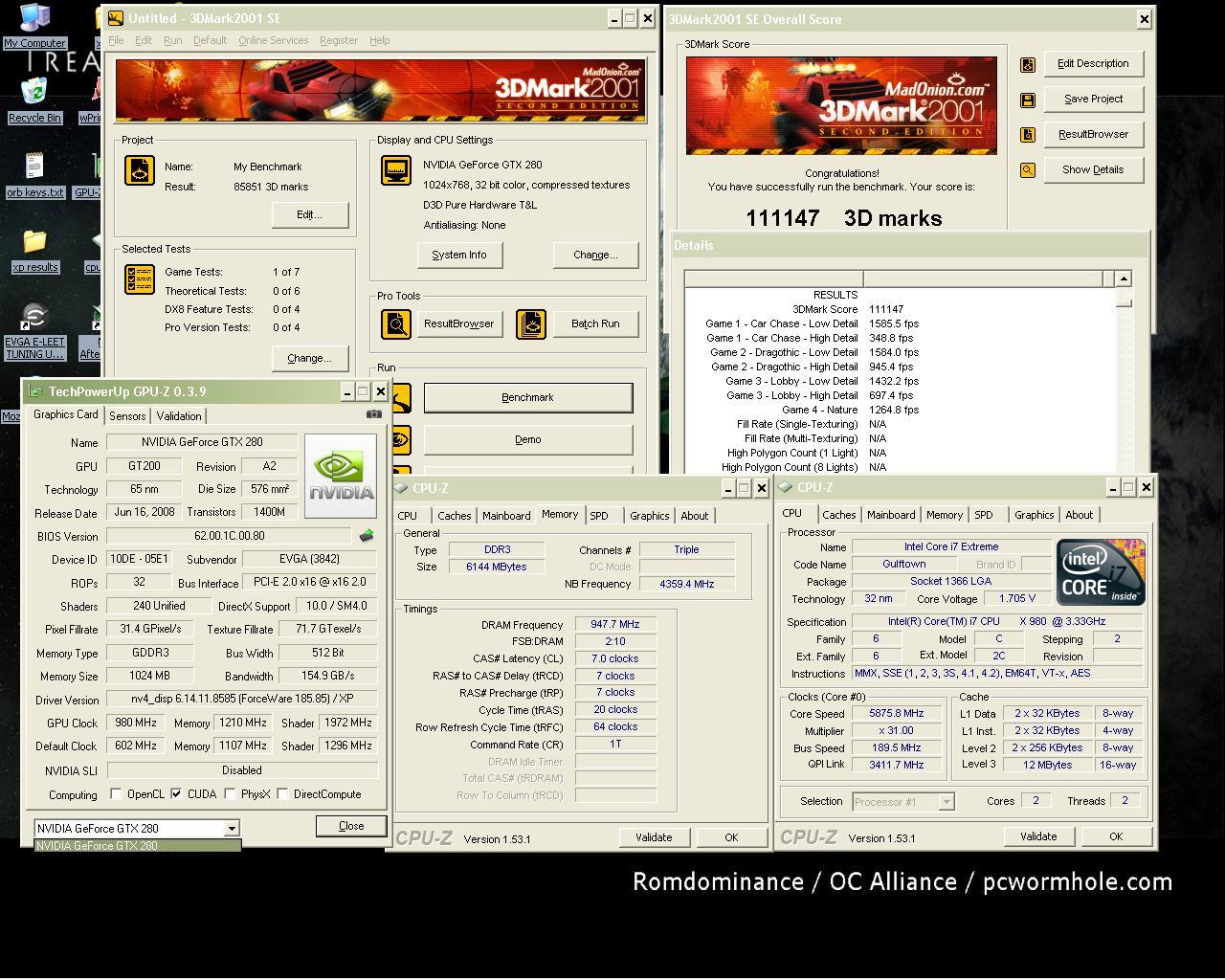Viewport: 1225px width, 980px height.
Task: Tick the PhysX checkbox
Action: point(230,794)
